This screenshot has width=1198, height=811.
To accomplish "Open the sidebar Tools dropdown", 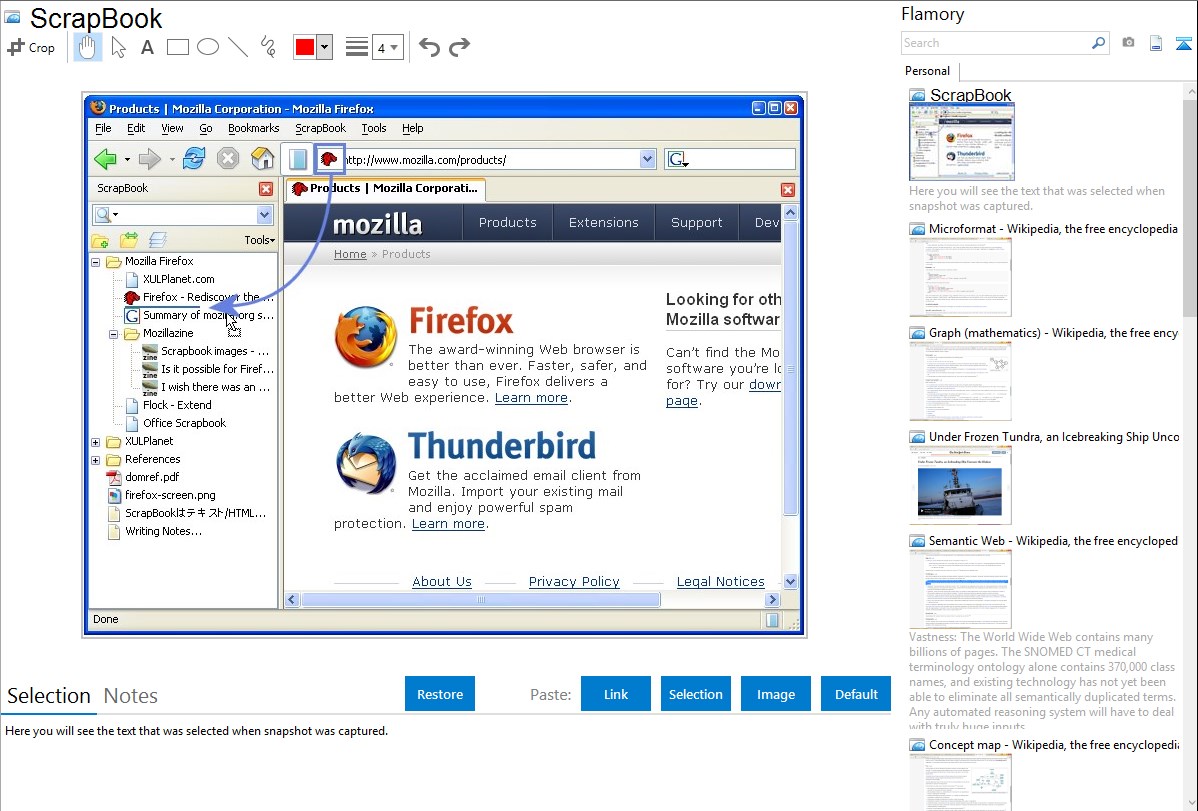I will pyautogui.click(x=259, y=240).
